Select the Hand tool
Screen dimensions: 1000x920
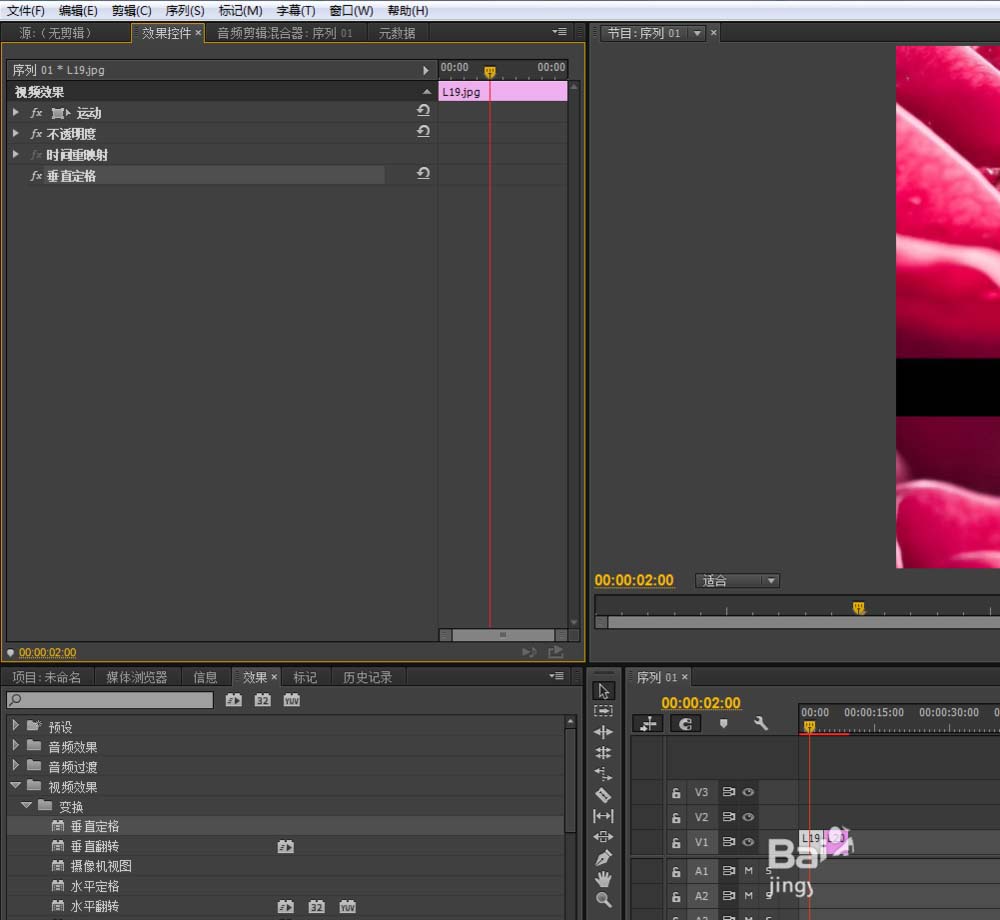(603, 879)
